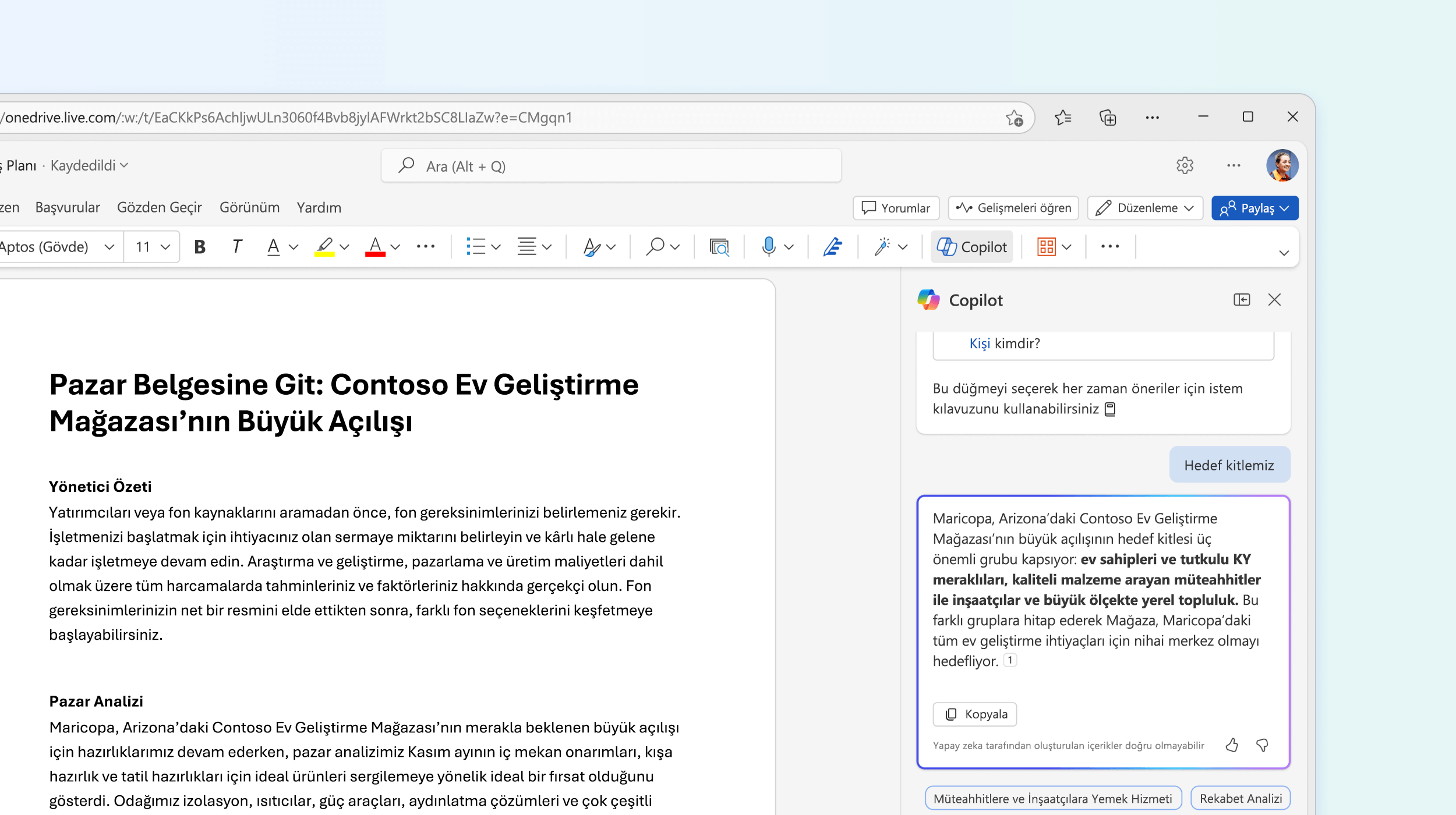This screenshot has height=815, width=1456.
Task: Open the Editor pen icon
Action: [x=833, y=247]
